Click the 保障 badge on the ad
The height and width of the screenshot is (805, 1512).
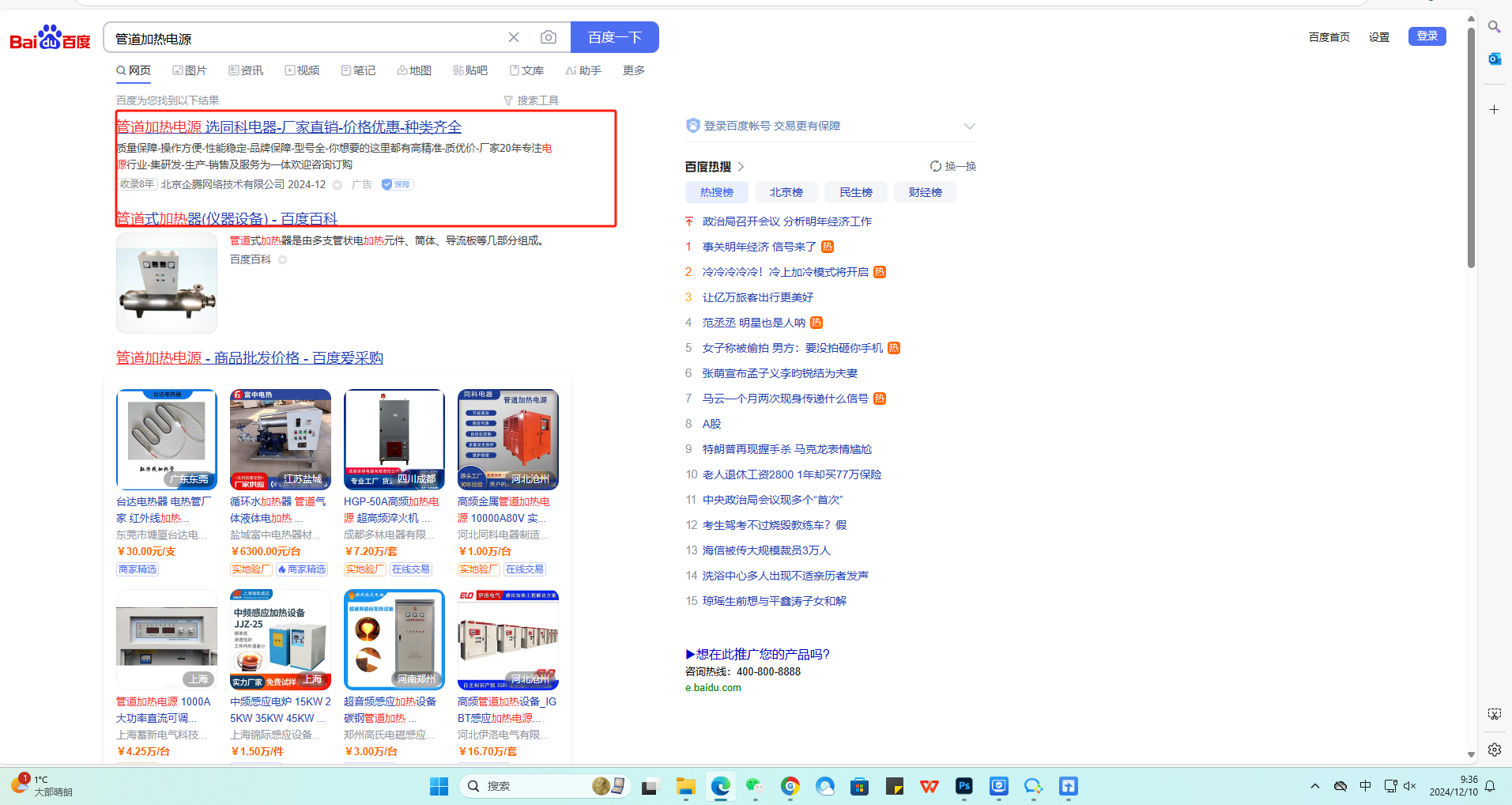[398, 184]
